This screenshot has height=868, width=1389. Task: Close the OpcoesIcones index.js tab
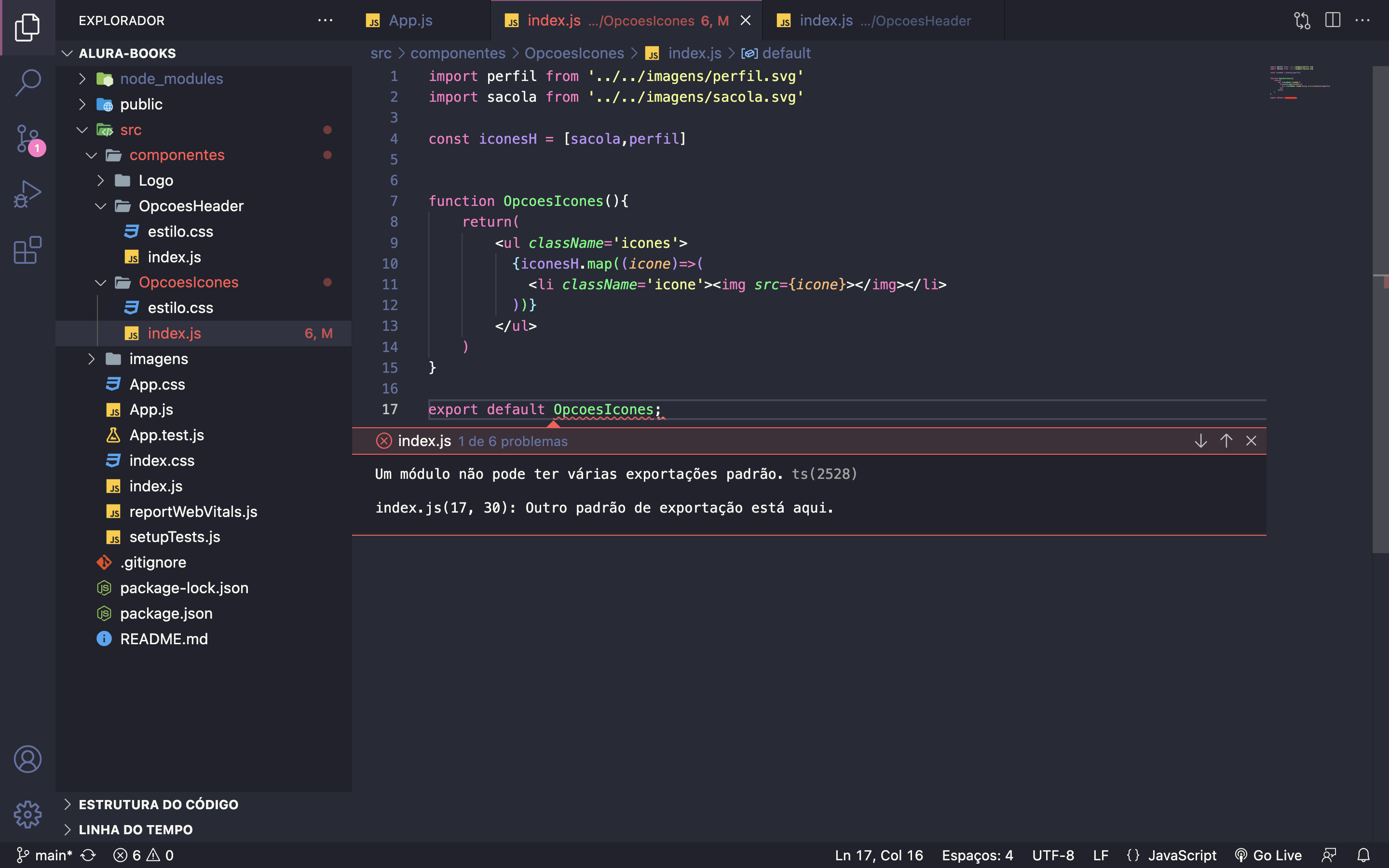[x=745, y=21]
